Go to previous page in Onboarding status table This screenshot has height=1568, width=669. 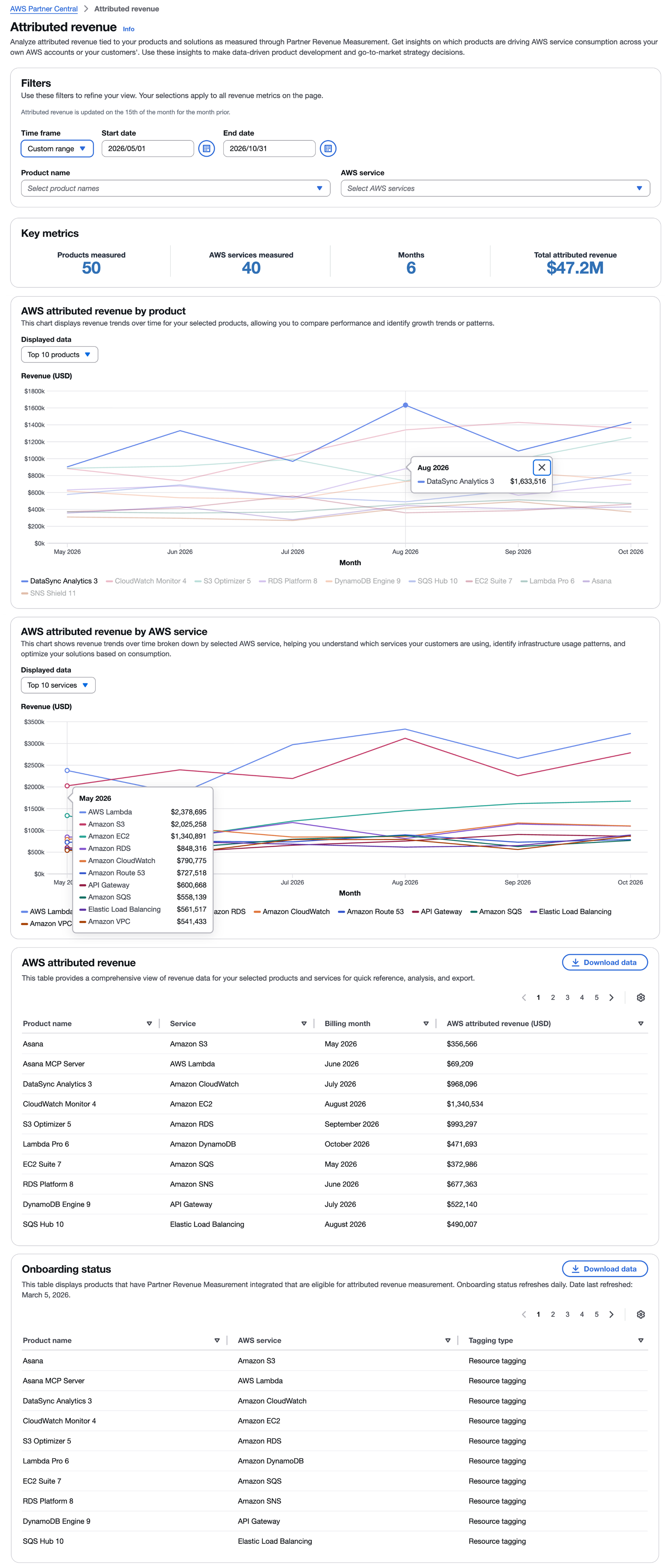523,1314
